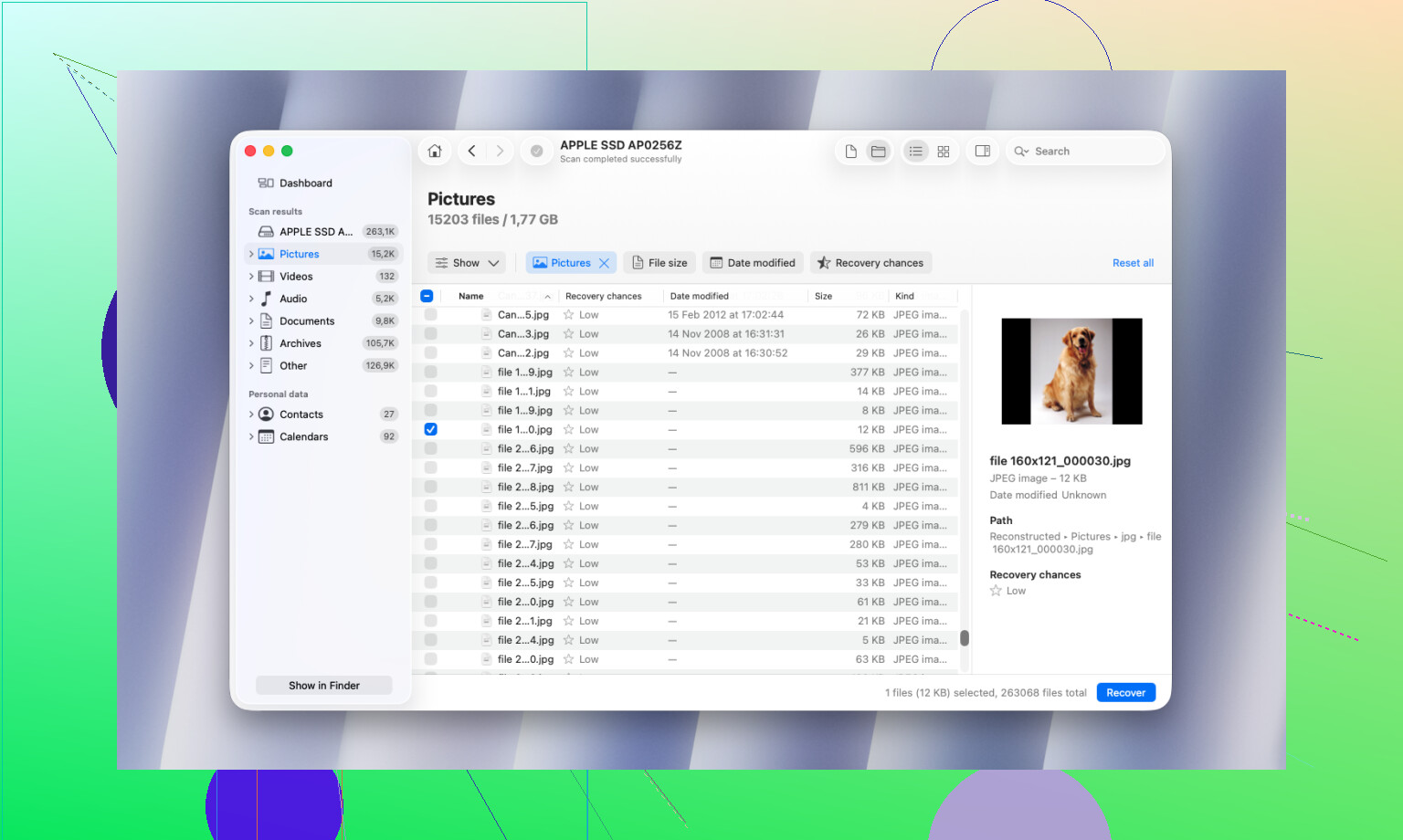Switch to the files view icon

tap(850, 152)
